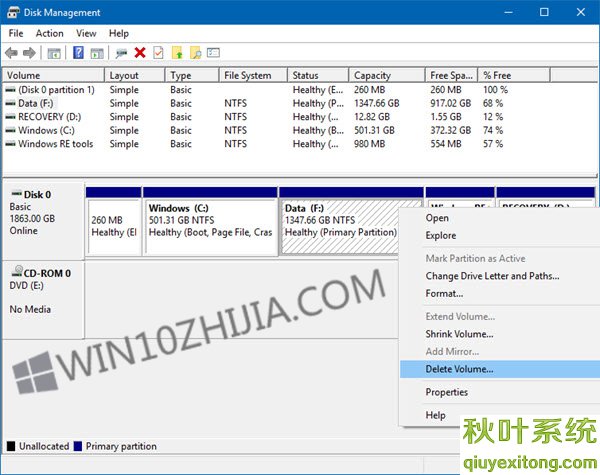Click the connect/refresh drive toolbar icon
The image size is (600, 475).
coord(121,53)
